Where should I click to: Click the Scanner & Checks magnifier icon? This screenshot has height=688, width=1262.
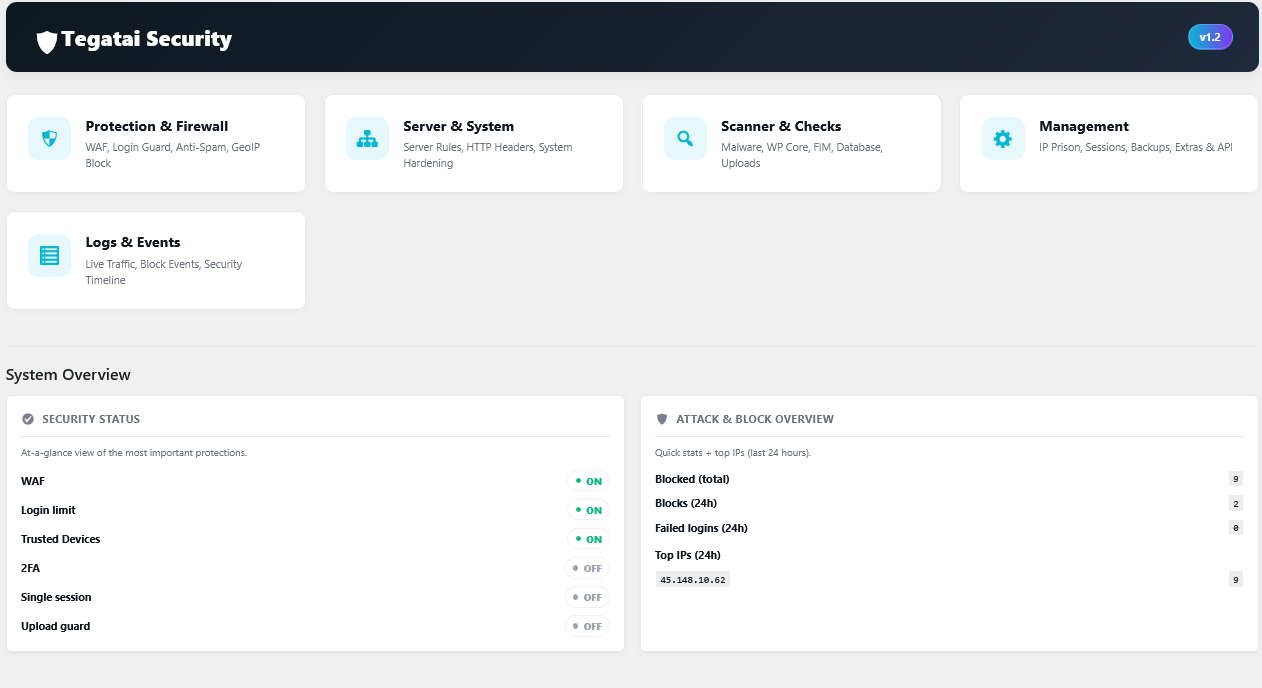[685, 138]
